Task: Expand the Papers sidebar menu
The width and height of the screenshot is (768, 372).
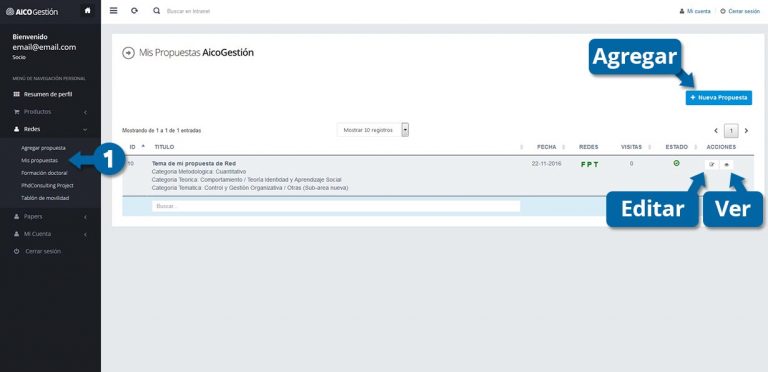Action: click(50, 216)
